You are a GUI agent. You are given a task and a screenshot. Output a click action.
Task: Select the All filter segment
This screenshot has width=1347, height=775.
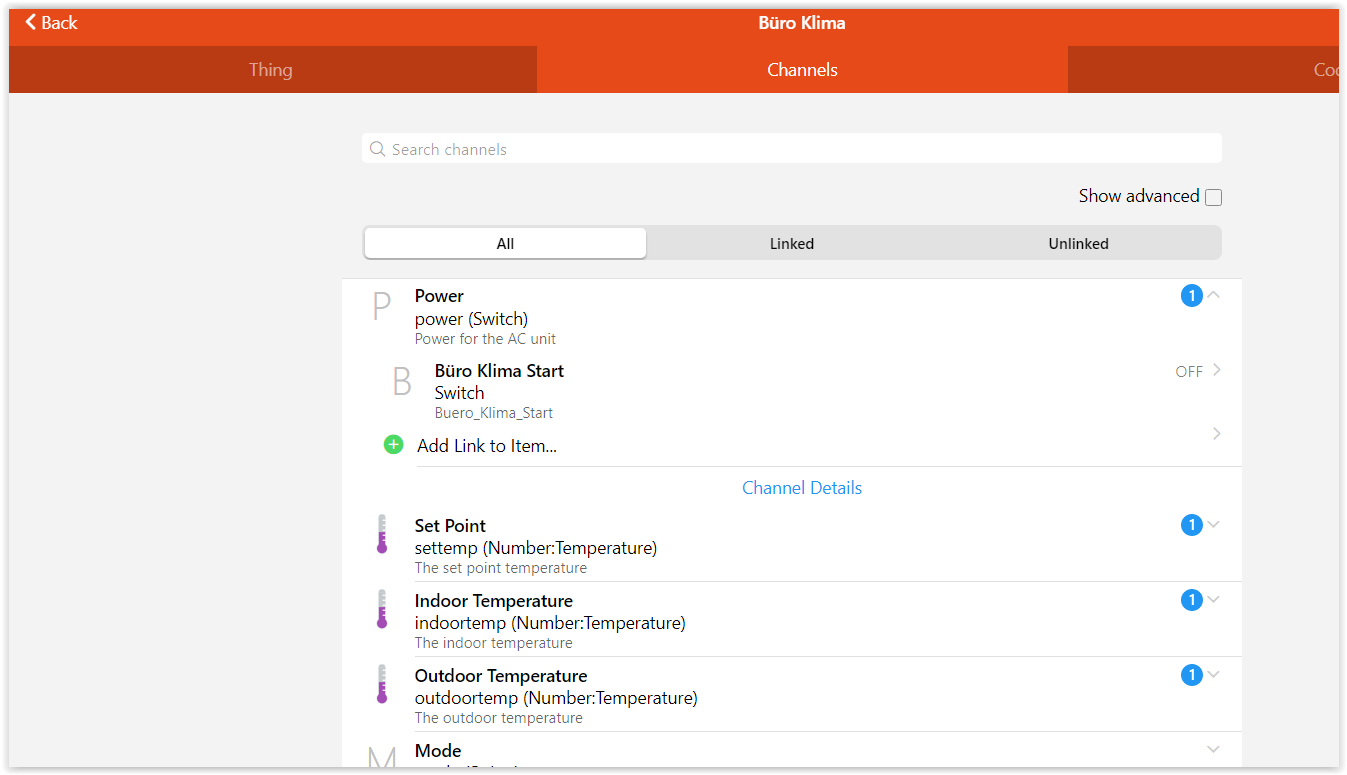click(505, 243)
